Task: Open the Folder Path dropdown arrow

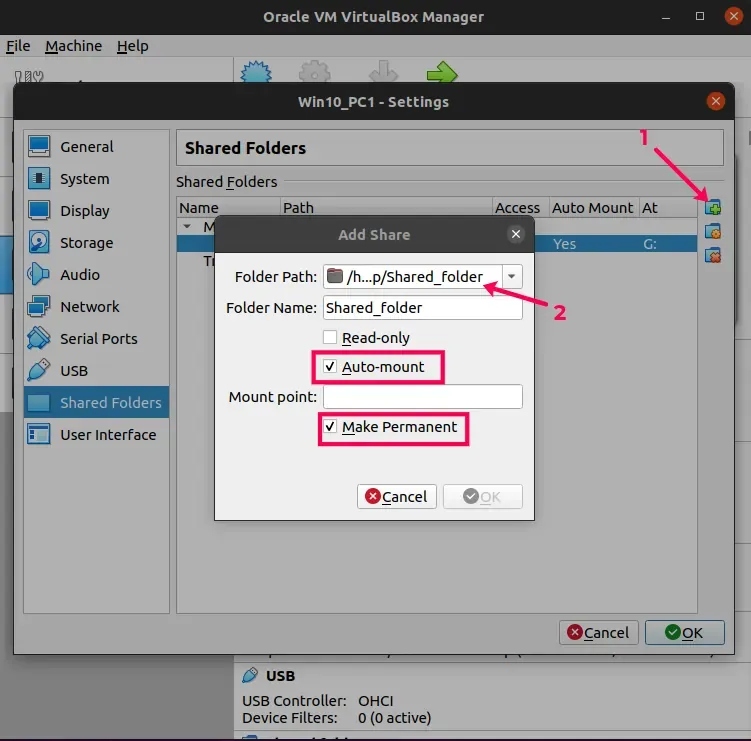Action: [x=512, y=276]
